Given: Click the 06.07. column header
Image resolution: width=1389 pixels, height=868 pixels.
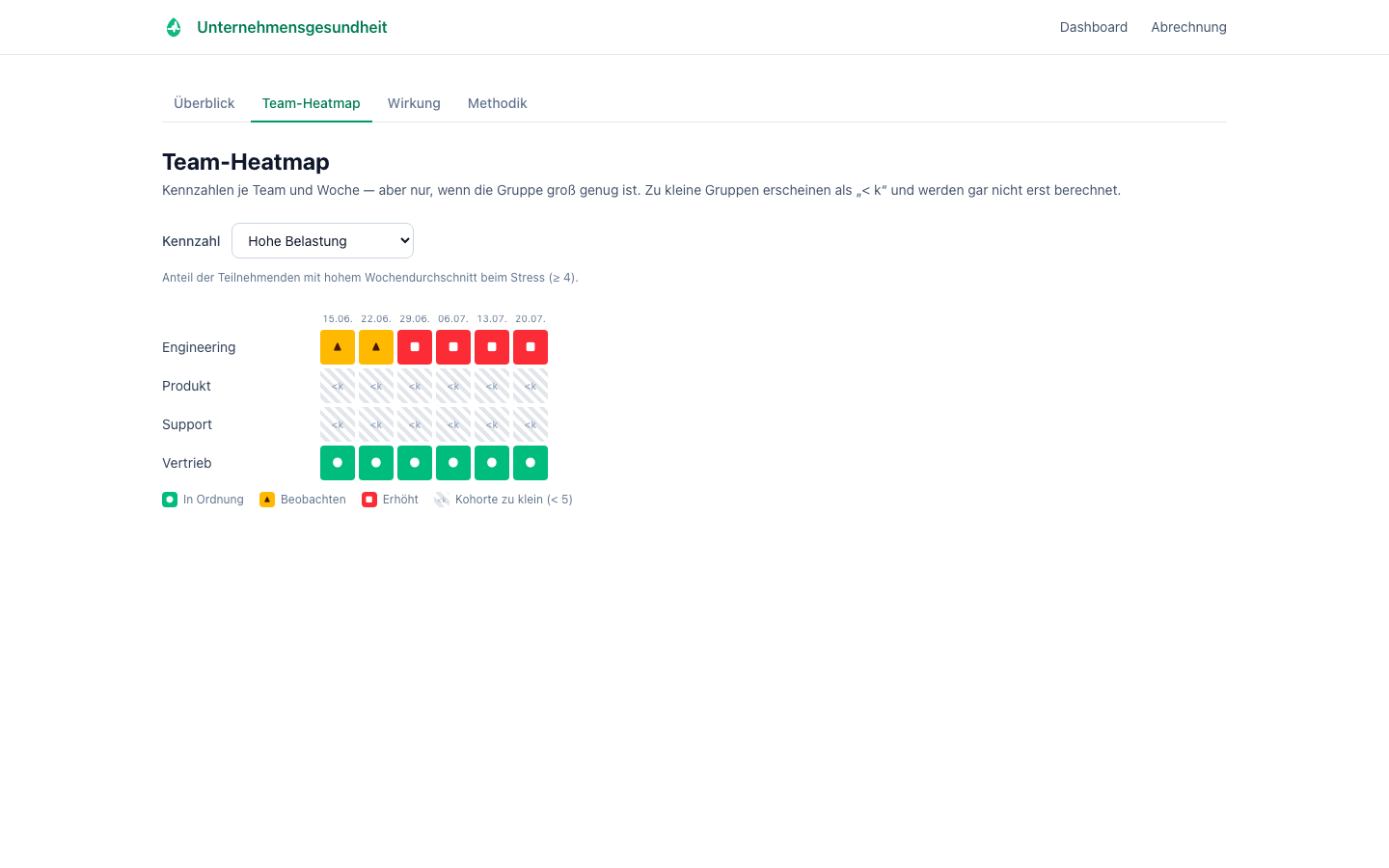Looking at the screenshot, I should (x=453, y=318).
